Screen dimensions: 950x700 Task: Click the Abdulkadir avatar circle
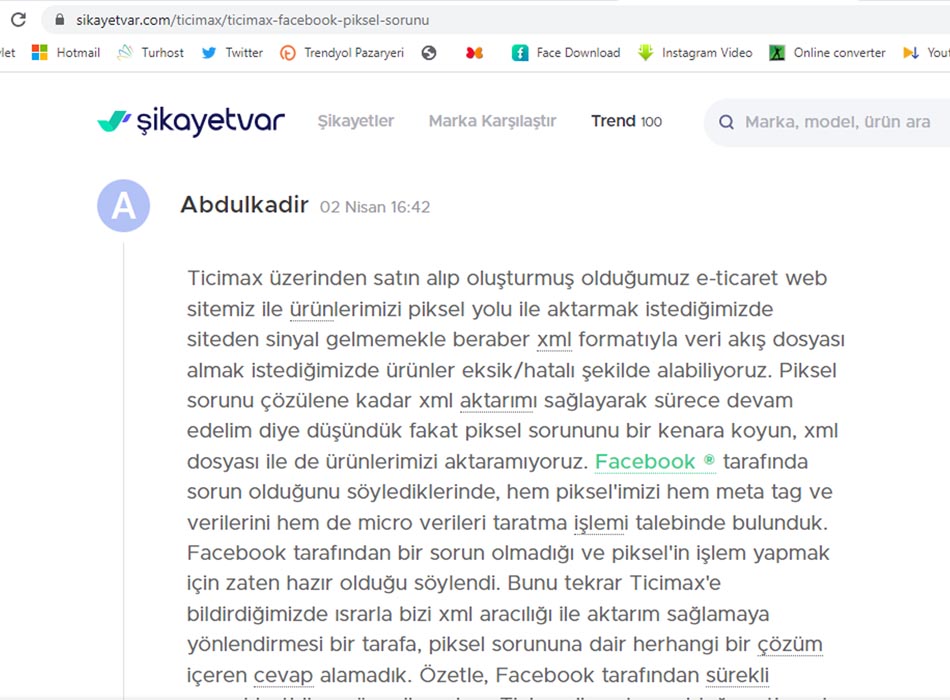coord(123,206)
